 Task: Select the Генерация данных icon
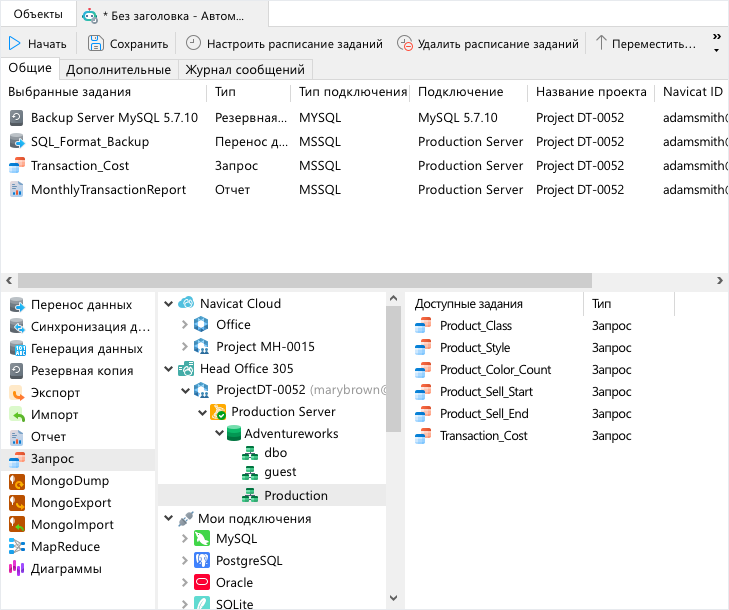point(17,349)
